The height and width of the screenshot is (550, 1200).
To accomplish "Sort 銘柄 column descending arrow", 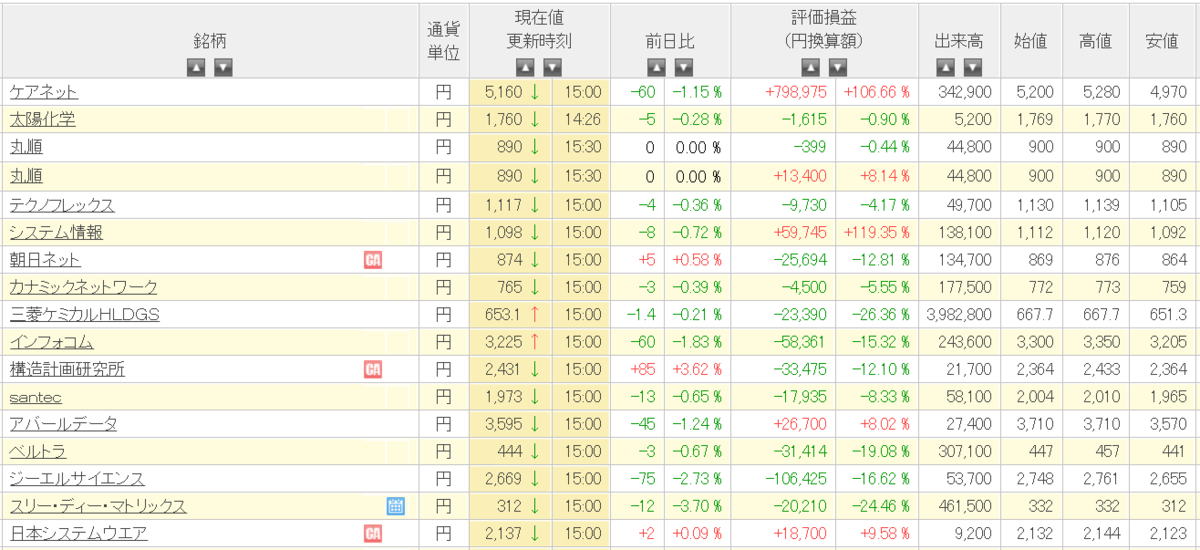I will coord(223,68).
